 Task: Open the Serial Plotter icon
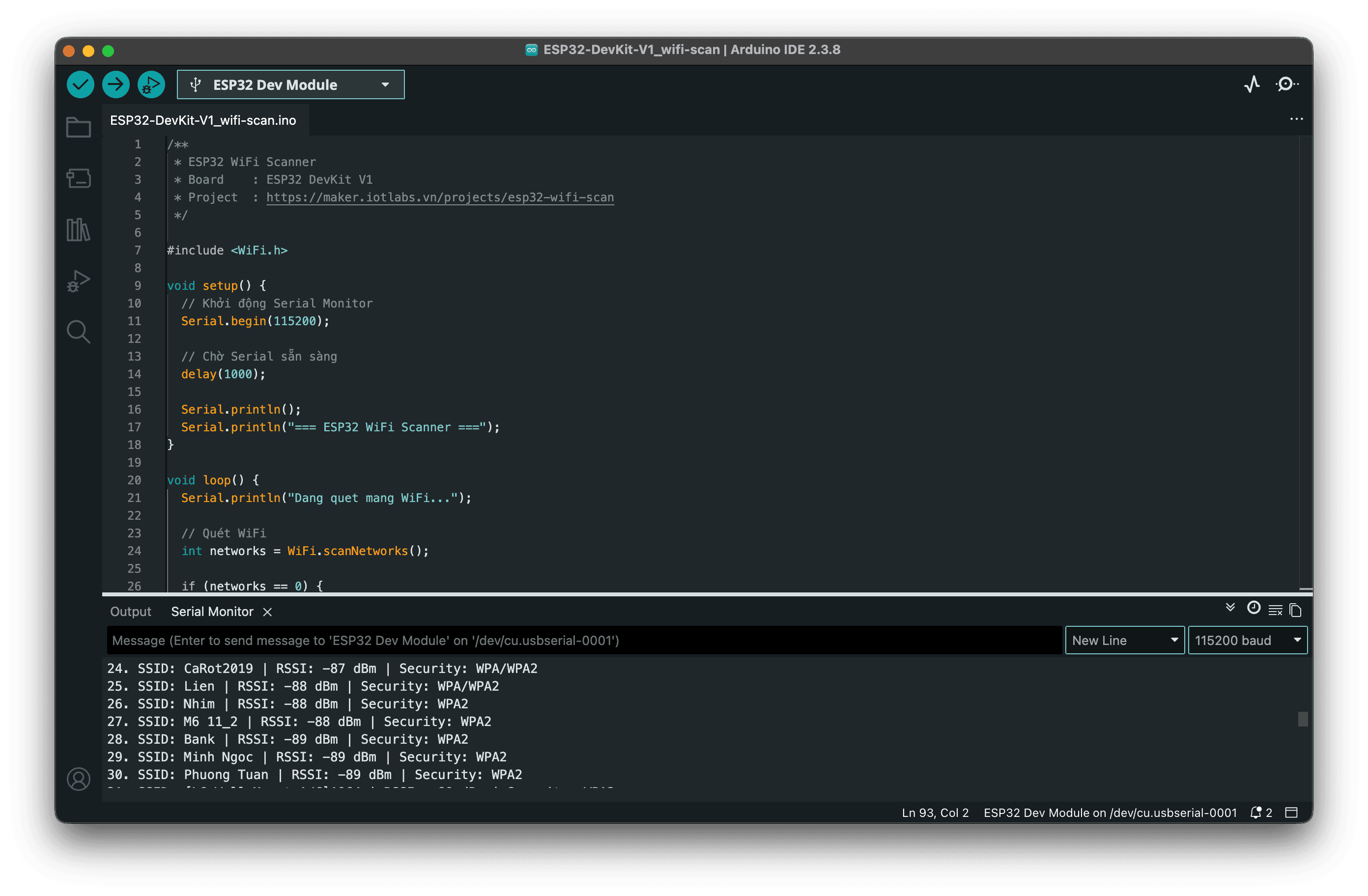pyautogui.click(x=1252, y=84)
